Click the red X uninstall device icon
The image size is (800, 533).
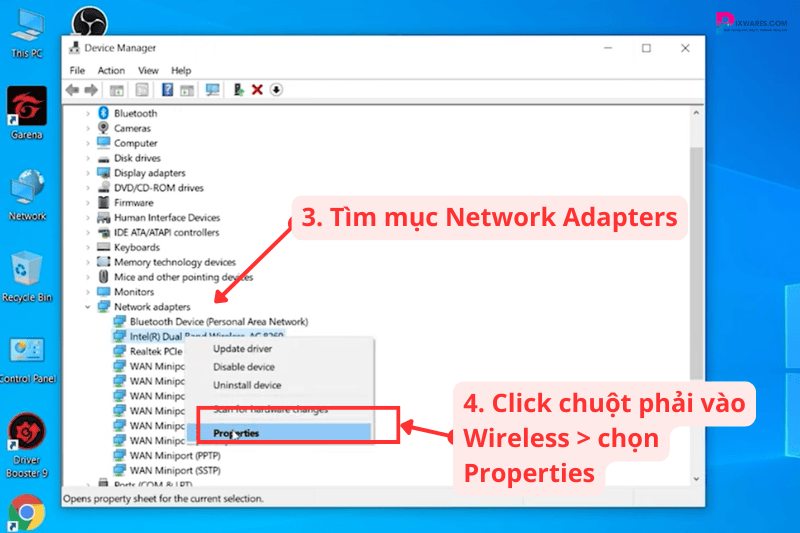tap(257, 90)
